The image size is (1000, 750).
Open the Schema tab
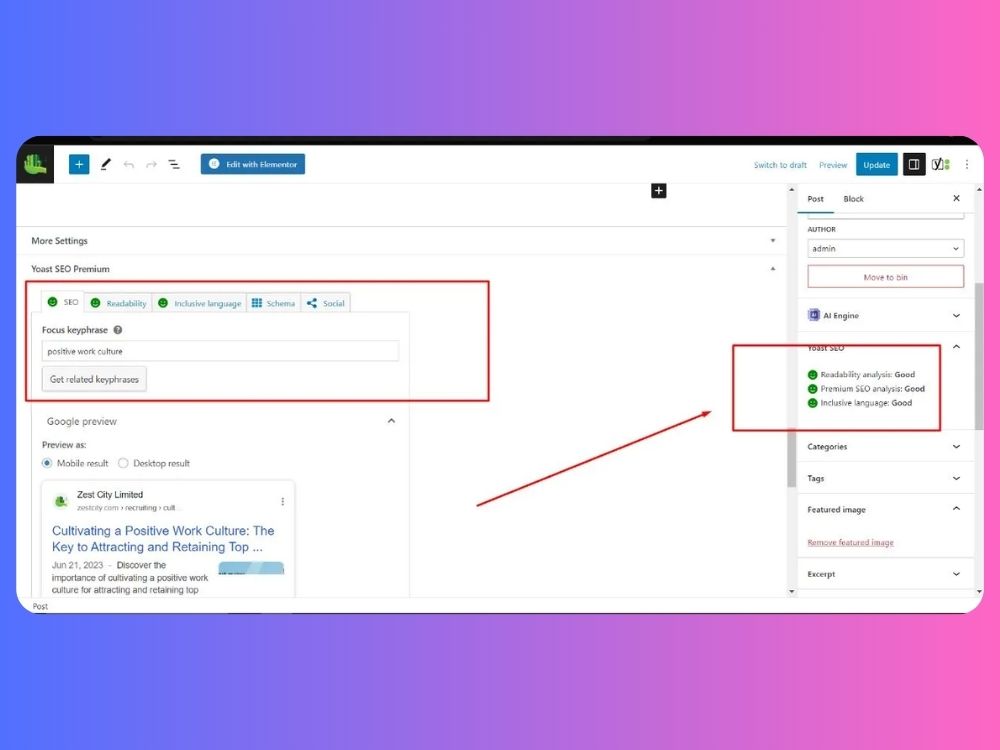274,303
